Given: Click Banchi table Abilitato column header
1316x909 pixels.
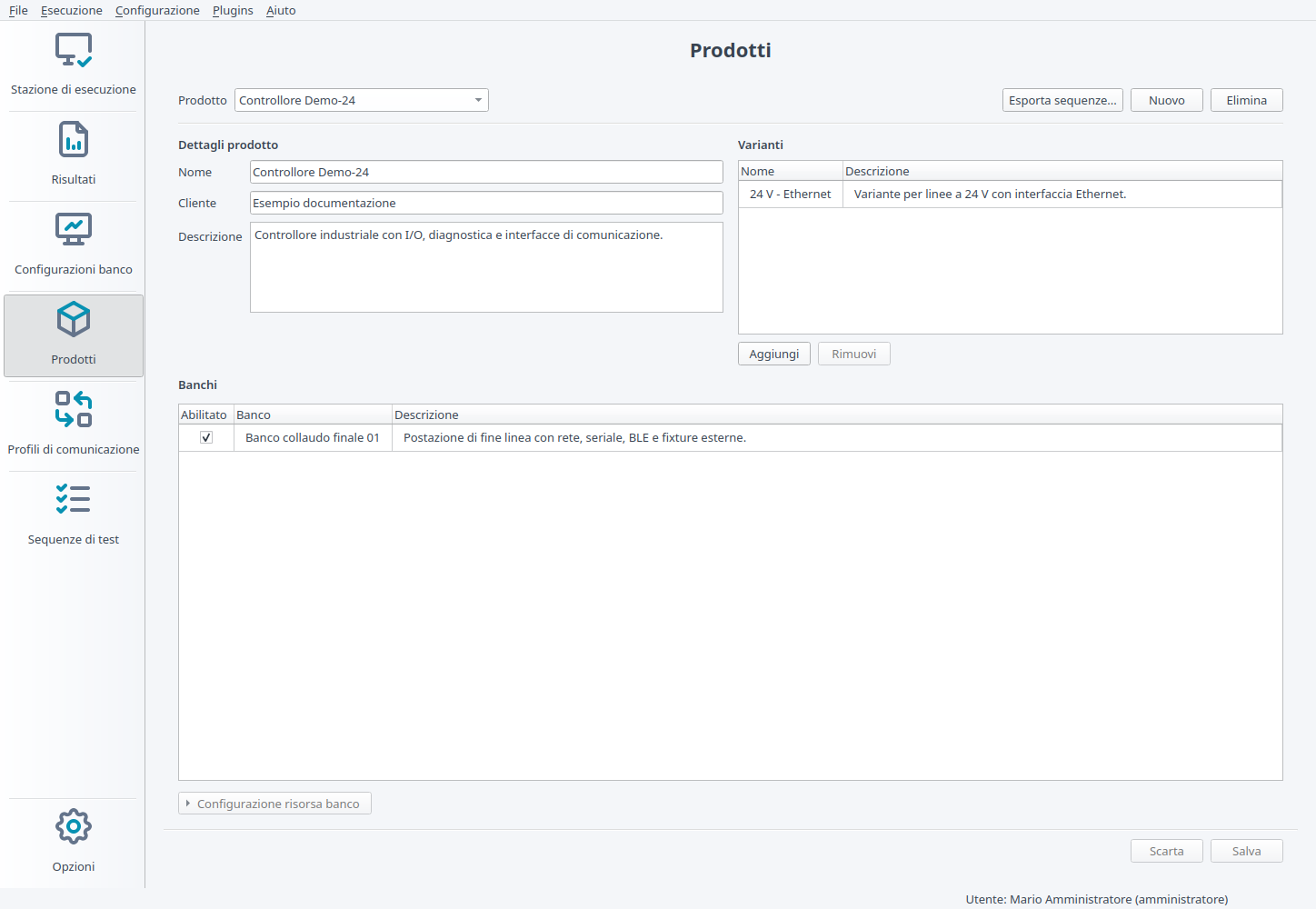Looking at the screenshot, I should click(206, 415).
